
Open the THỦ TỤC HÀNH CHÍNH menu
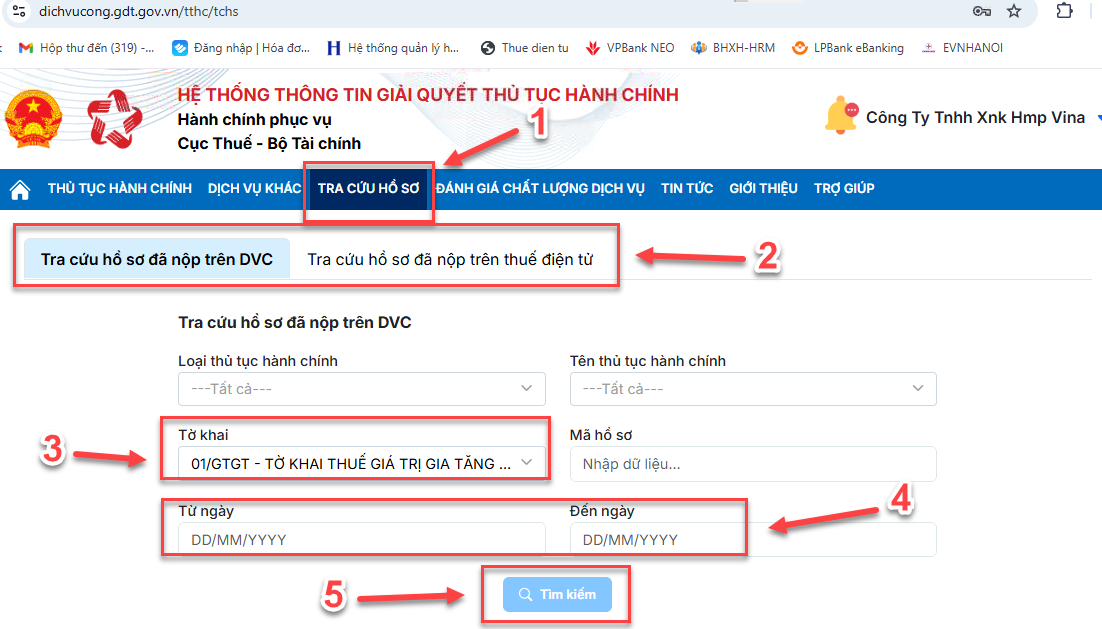(x=119, y=189)
